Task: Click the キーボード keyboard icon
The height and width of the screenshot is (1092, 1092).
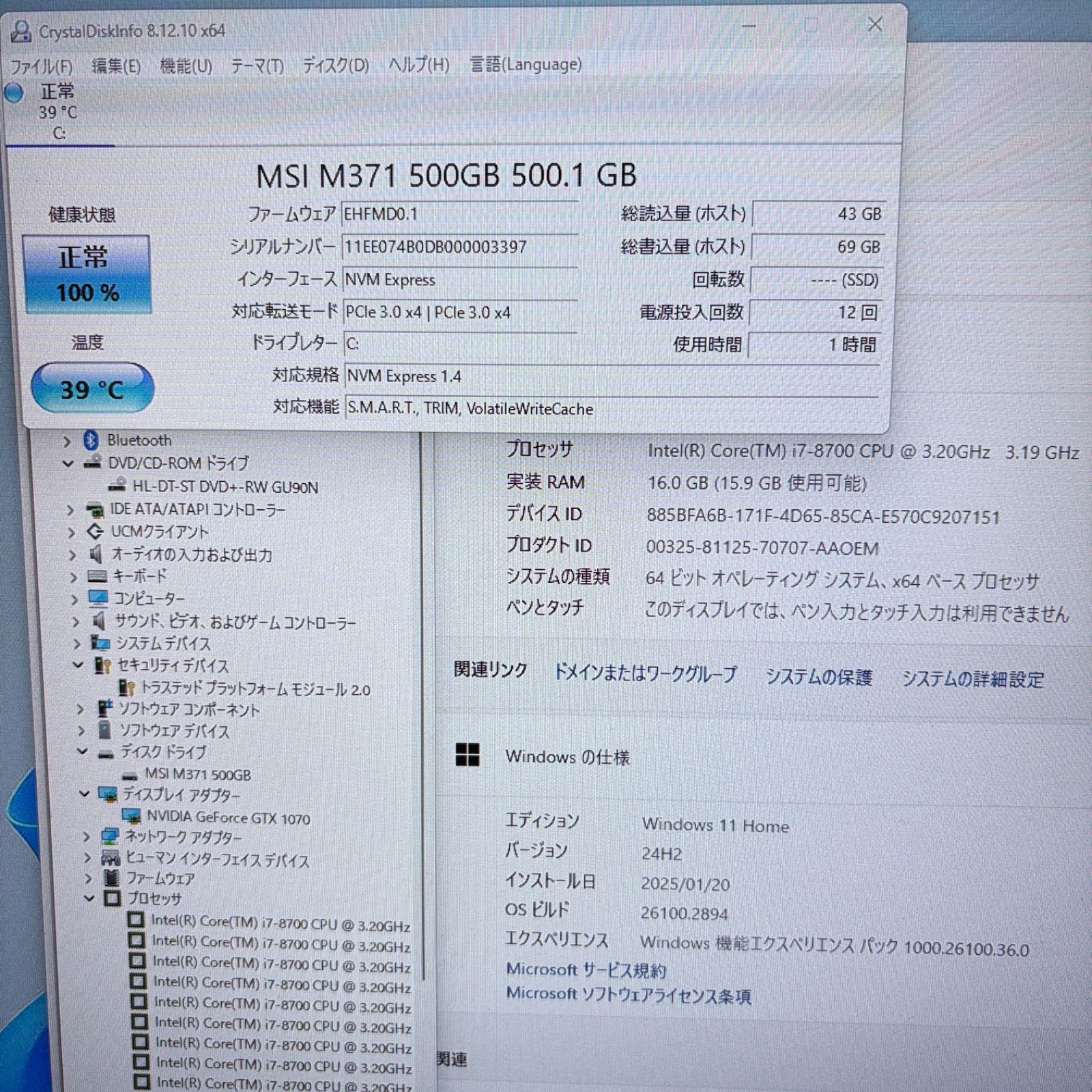Action: (x=98, y=576)
